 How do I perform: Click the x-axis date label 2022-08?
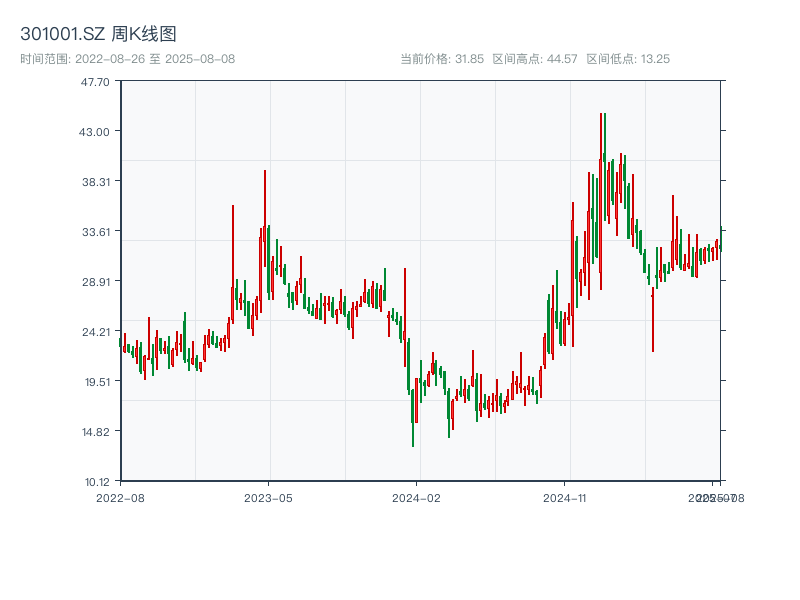click(x=120, y=498)
